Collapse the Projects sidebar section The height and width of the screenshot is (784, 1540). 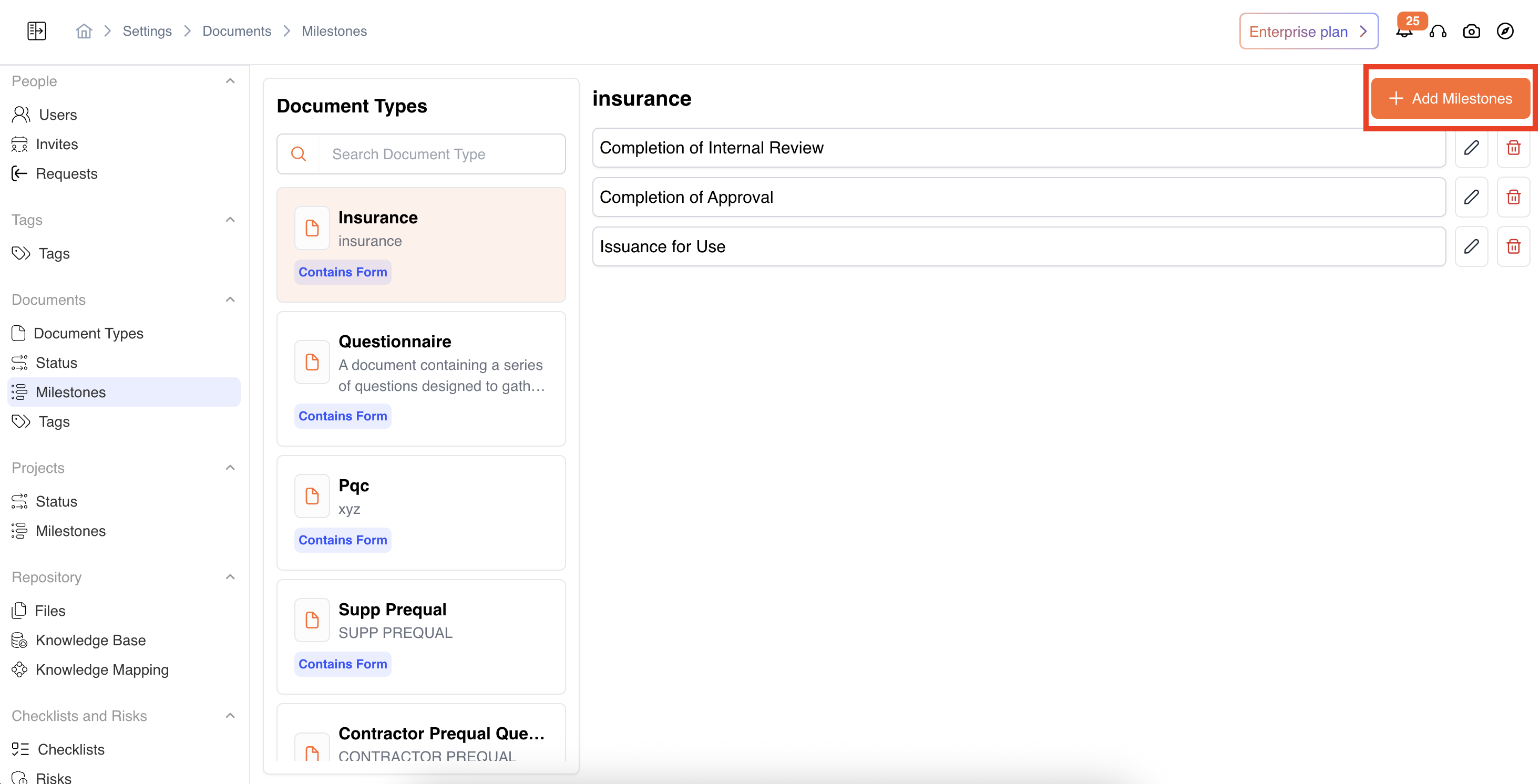pos(230,468)
